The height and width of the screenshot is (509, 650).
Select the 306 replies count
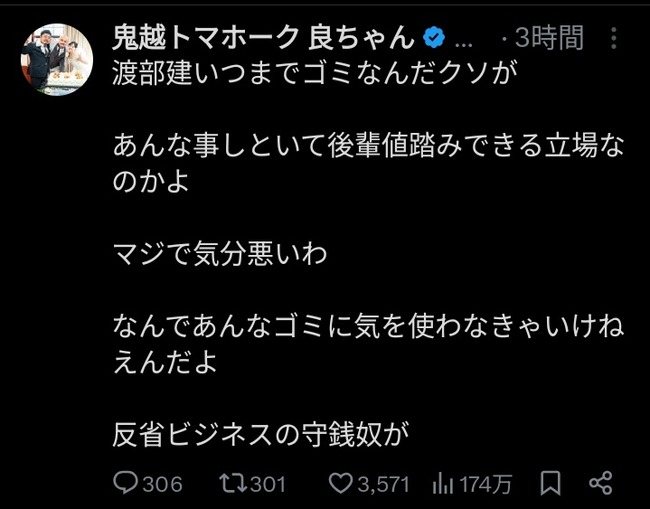point(162,484)
